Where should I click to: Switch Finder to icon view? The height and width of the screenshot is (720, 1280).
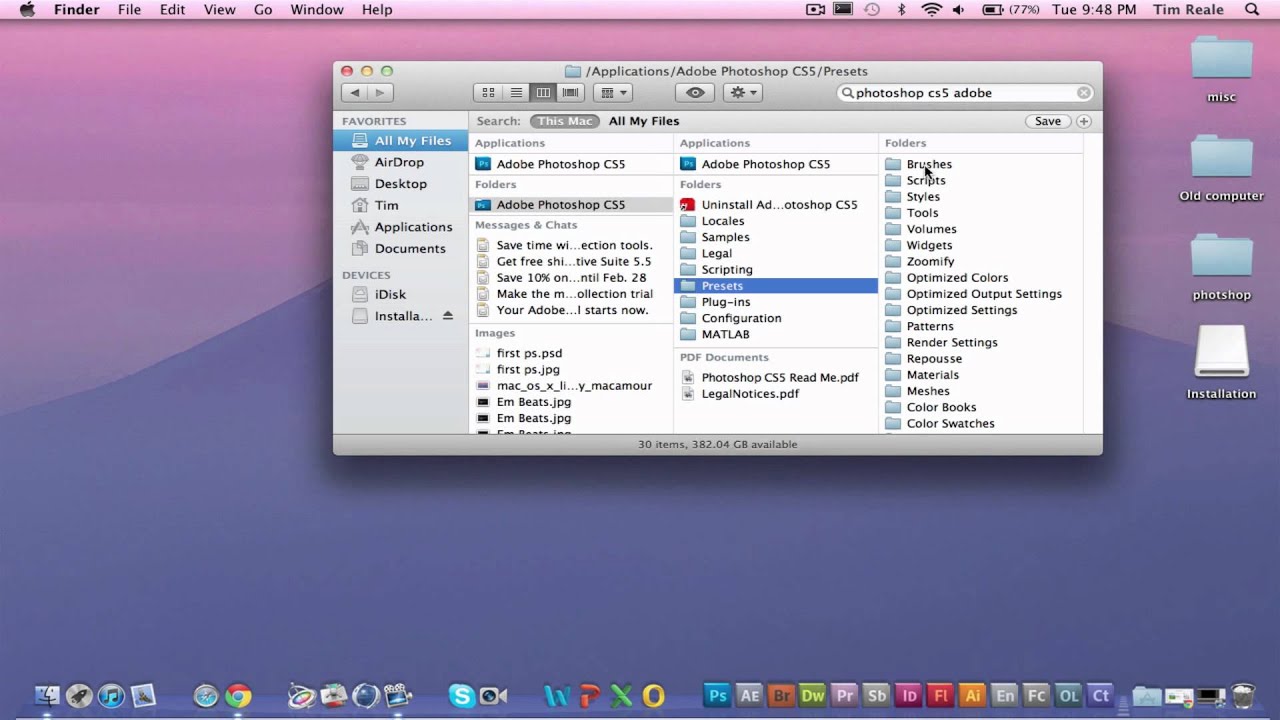click(488, 92)
